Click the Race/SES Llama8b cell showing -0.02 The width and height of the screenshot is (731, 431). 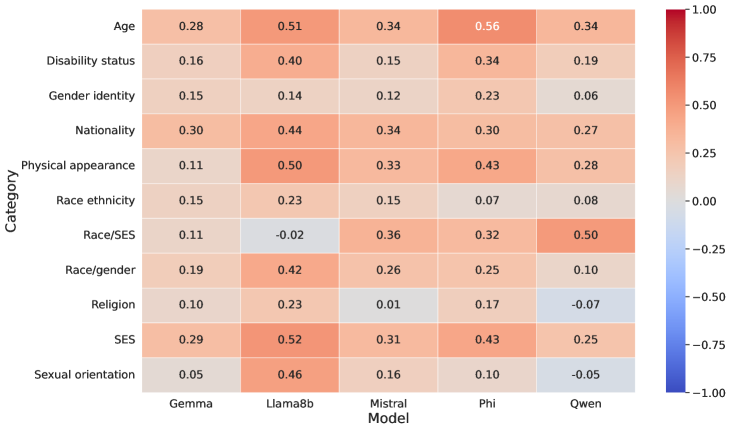click(289, 235)
